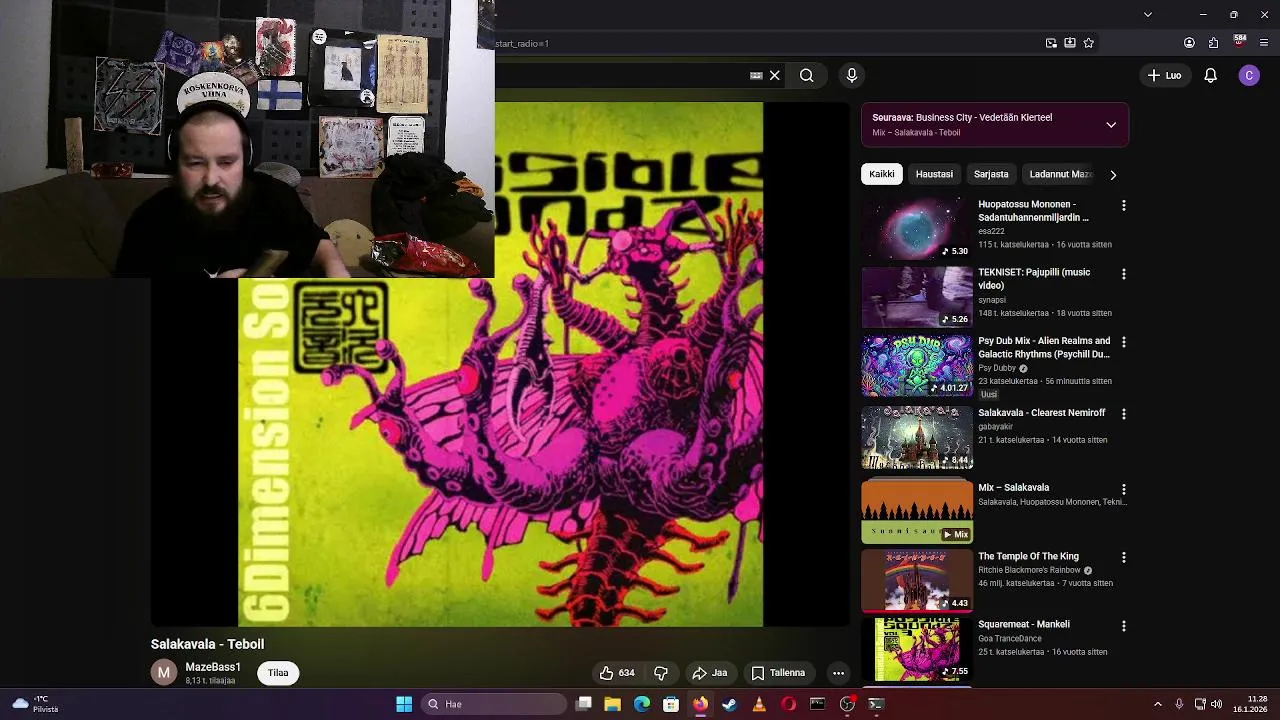1280x720 pixels.
Task: Open Steam from the taskbar
Action: tap(730, 704)
